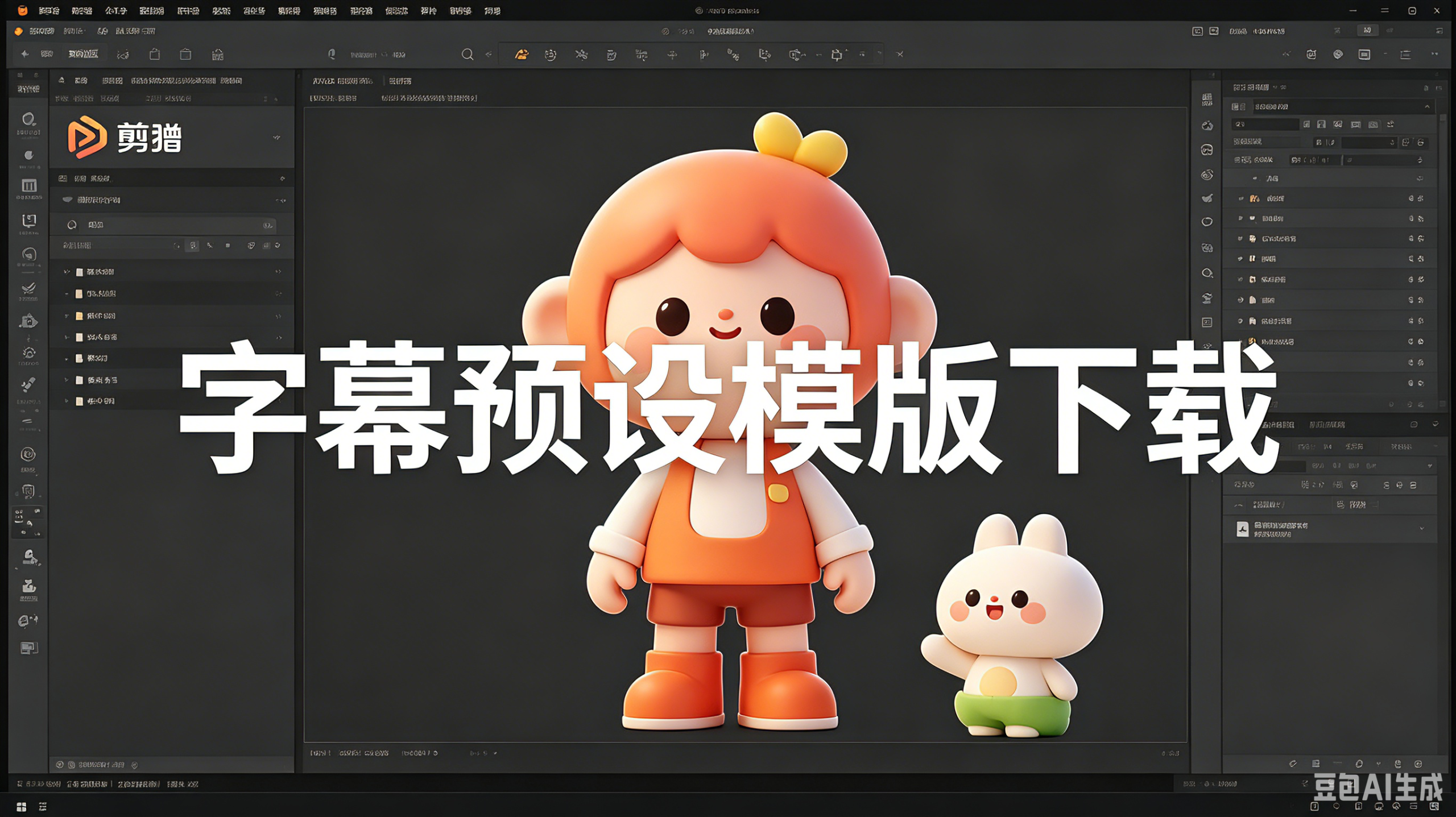The height and width of the screenshot is (817, 1456).
Task: Click the search field in the left panel
Action: point(171,225)
